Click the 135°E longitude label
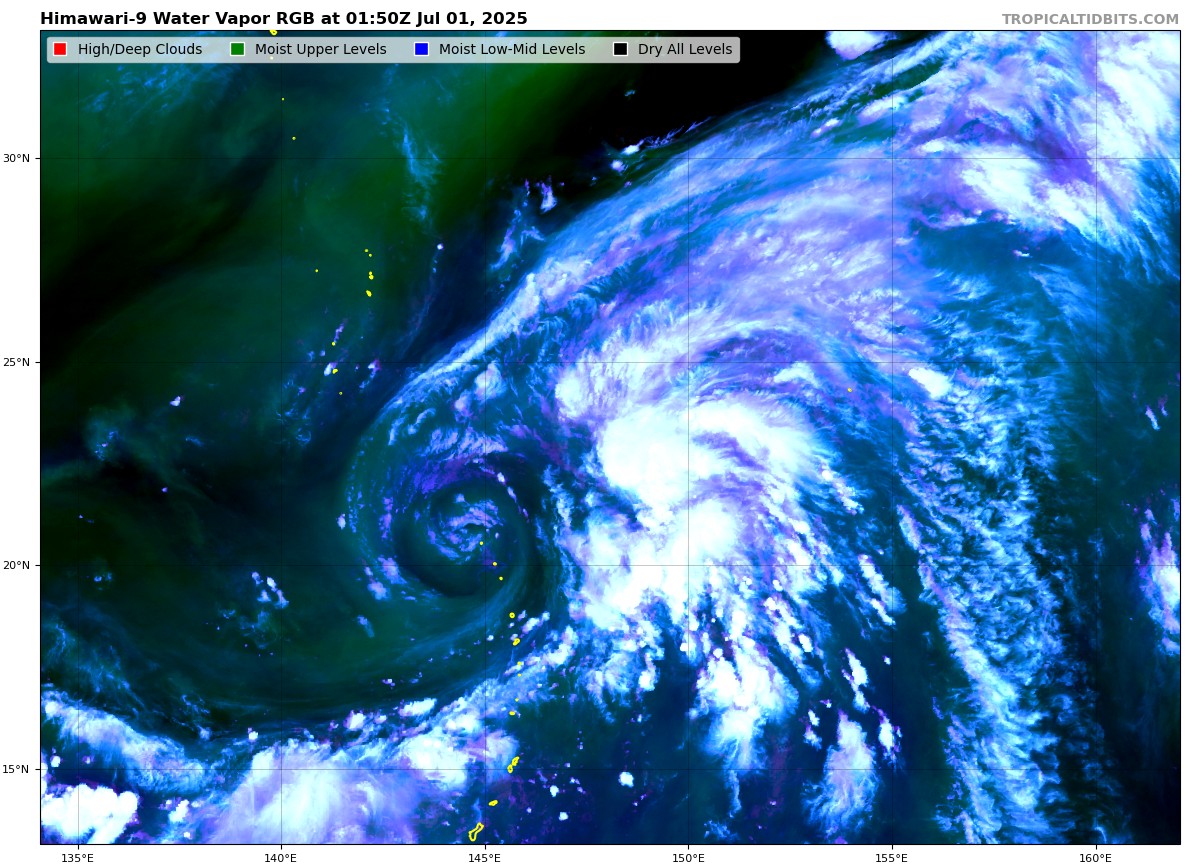Image resolution: width=1200 pixels, height=867 pixels. pyautogui.click(x=78, y=857)
